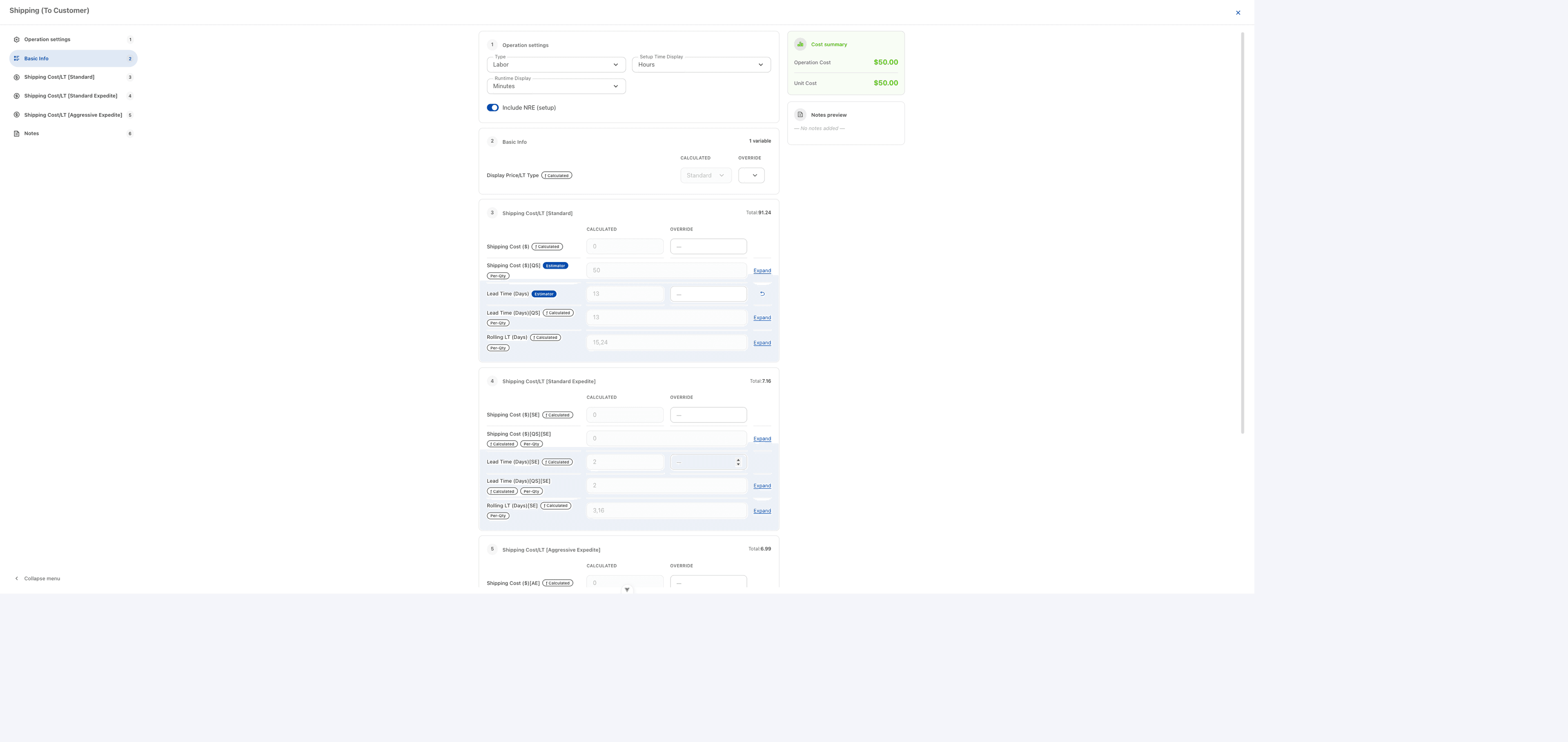The width and height of the screenshot is (1568, 742).
Task: Toggle Include NRE (setup) switch
Action: pyautogui.click(x=492, y=108)
